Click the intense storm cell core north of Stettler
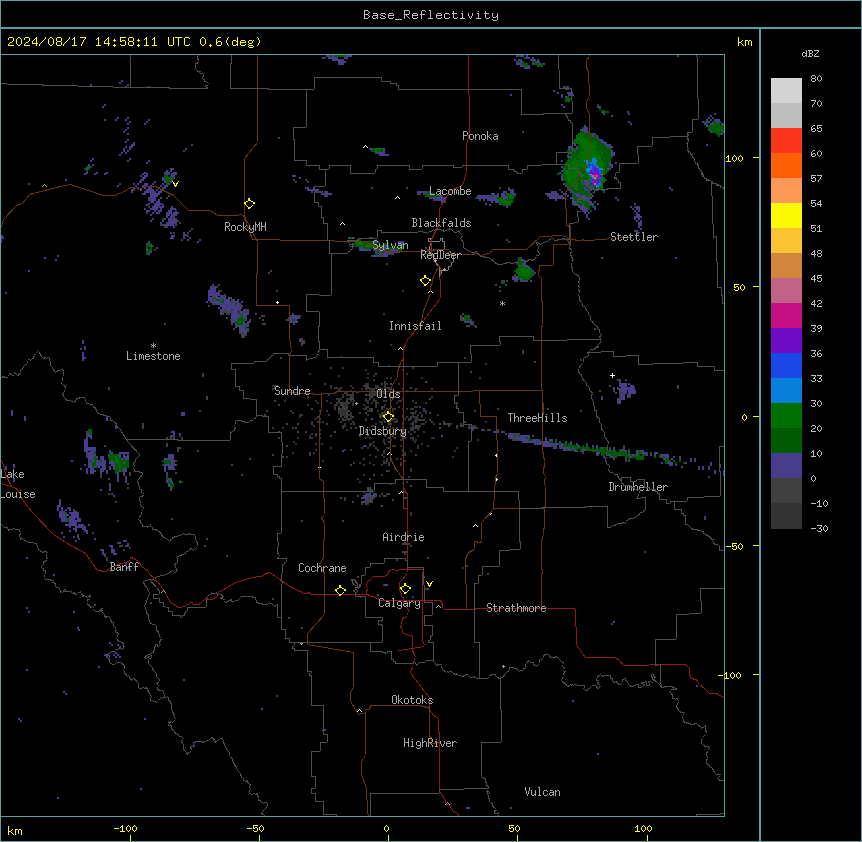The width and height of the screenshot is (862, 842). 594,174
